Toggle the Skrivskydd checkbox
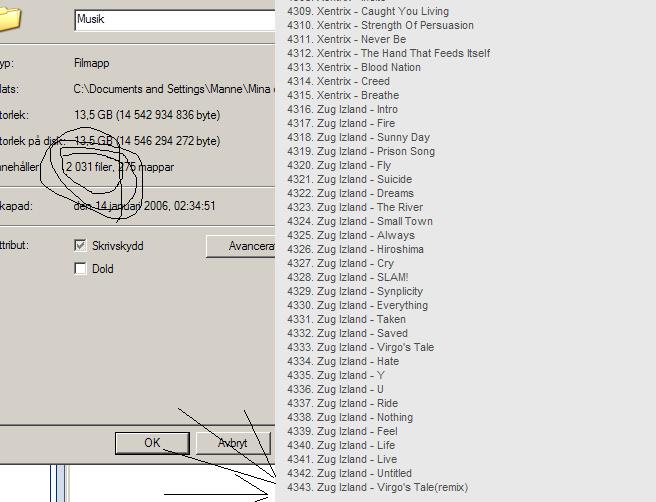Viewport: 656px width, 502px height. click(x=80, y=245)
